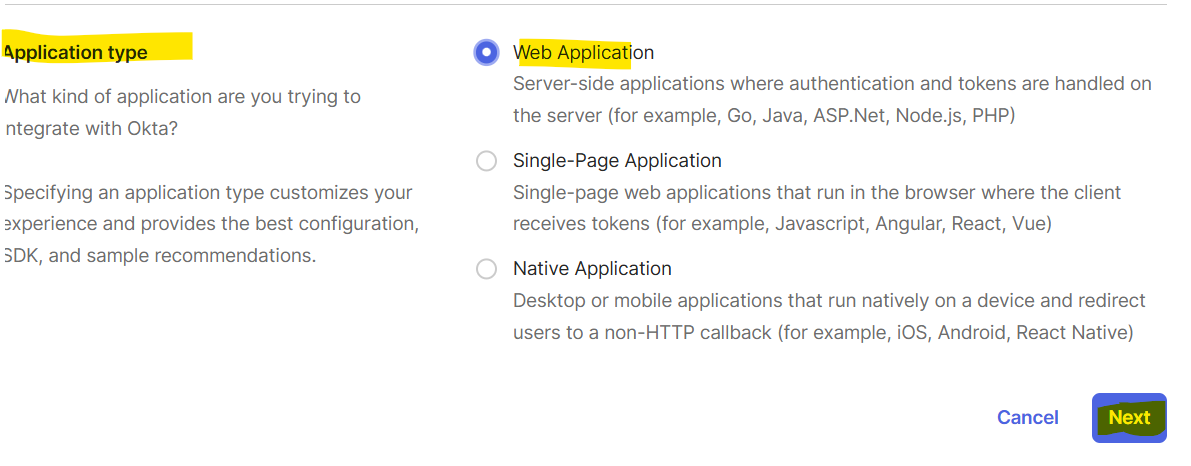
Task: Choose the Single-Page Application radio button
Action: pos(486,161)
